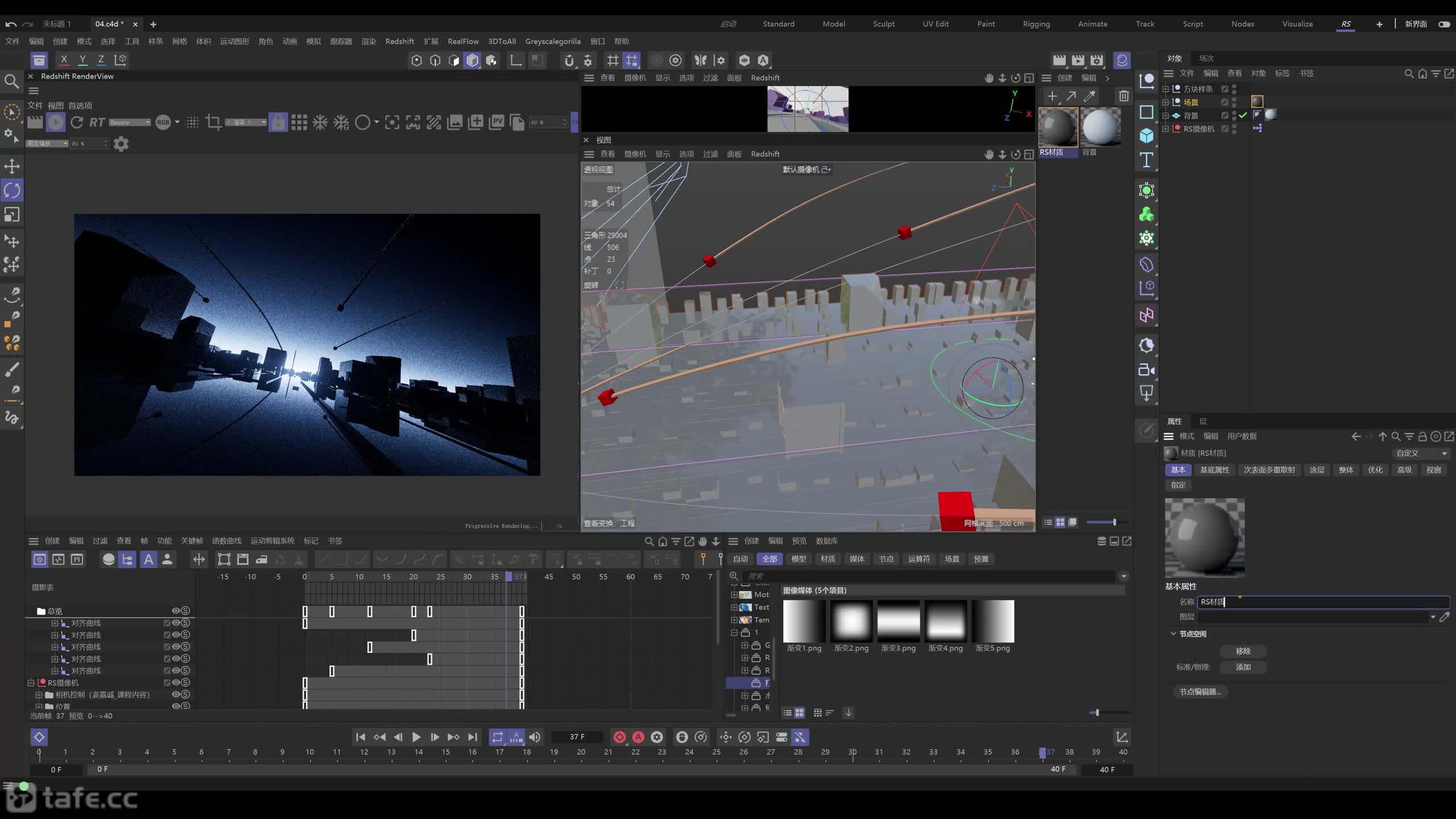Toggle the 新界面 switch
Viewport: 1456px width, 819px height.
1444,24
